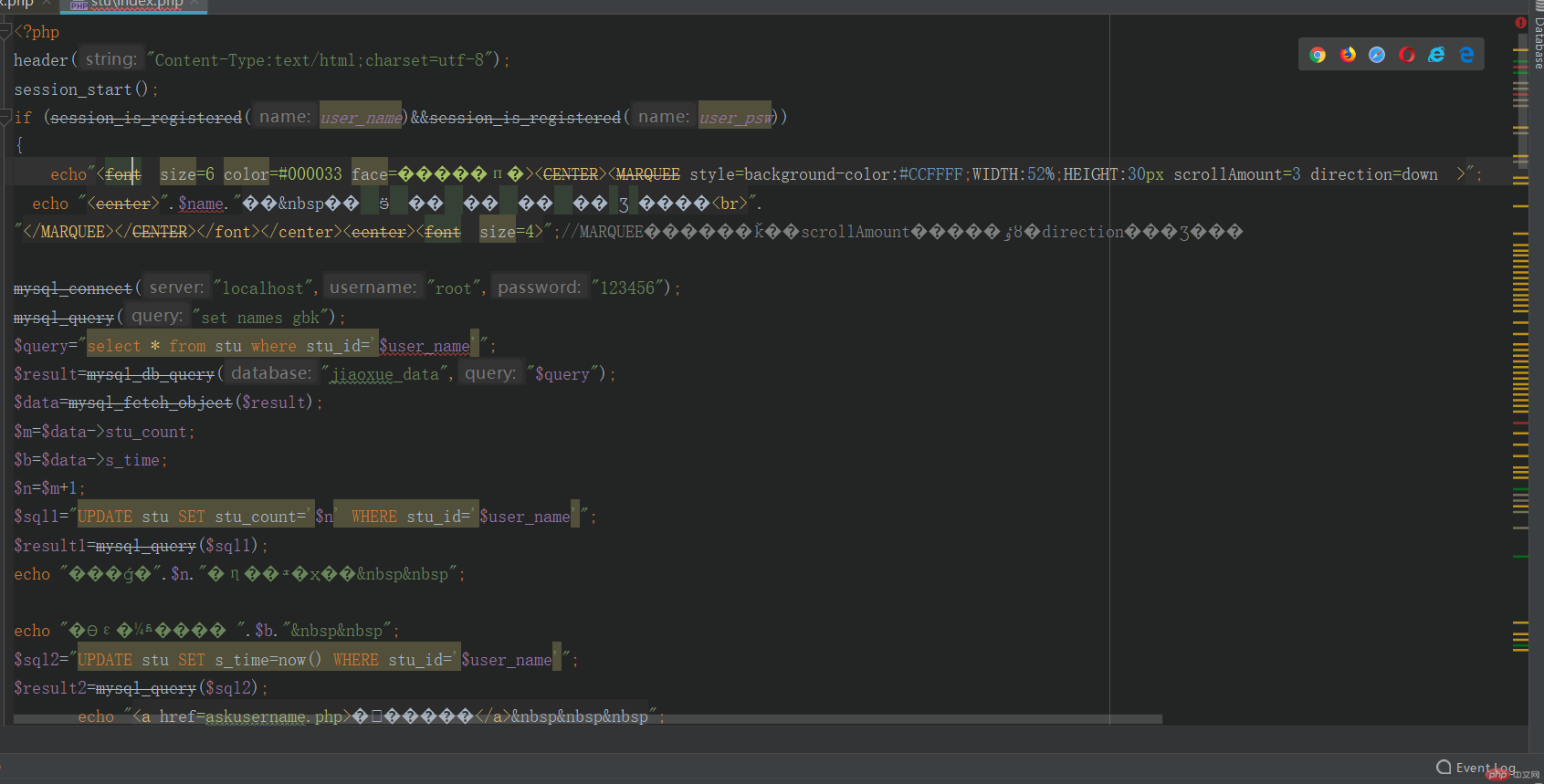Click the "jiaoxue_data" database string

point(385,374)
